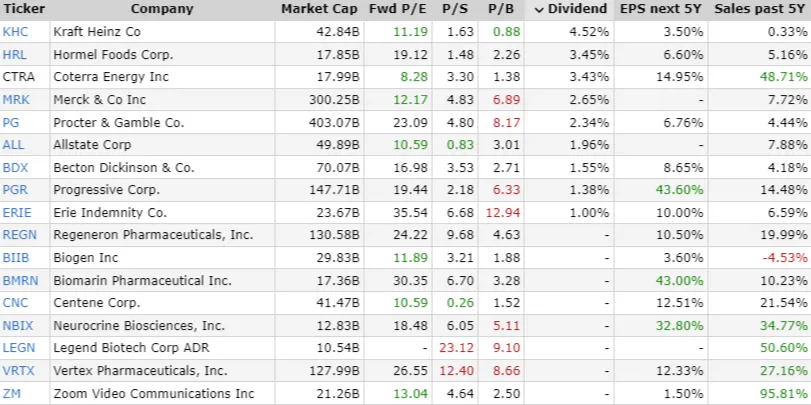Select Zoom Video Communications Inc name
This screenshot has height=405, width=811.
[x=154, y=394]
